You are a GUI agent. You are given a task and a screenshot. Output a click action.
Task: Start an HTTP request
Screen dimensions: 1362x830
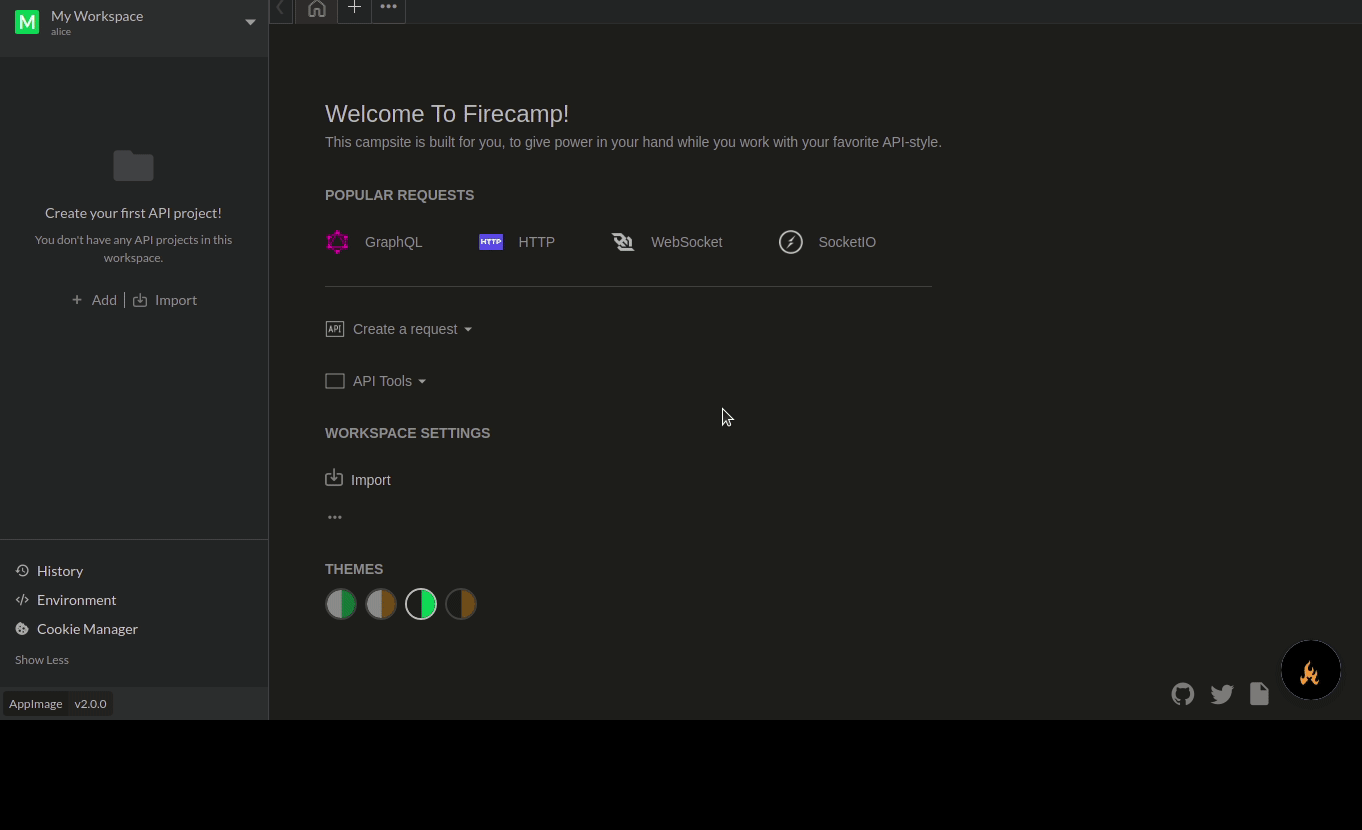(517, 242)
